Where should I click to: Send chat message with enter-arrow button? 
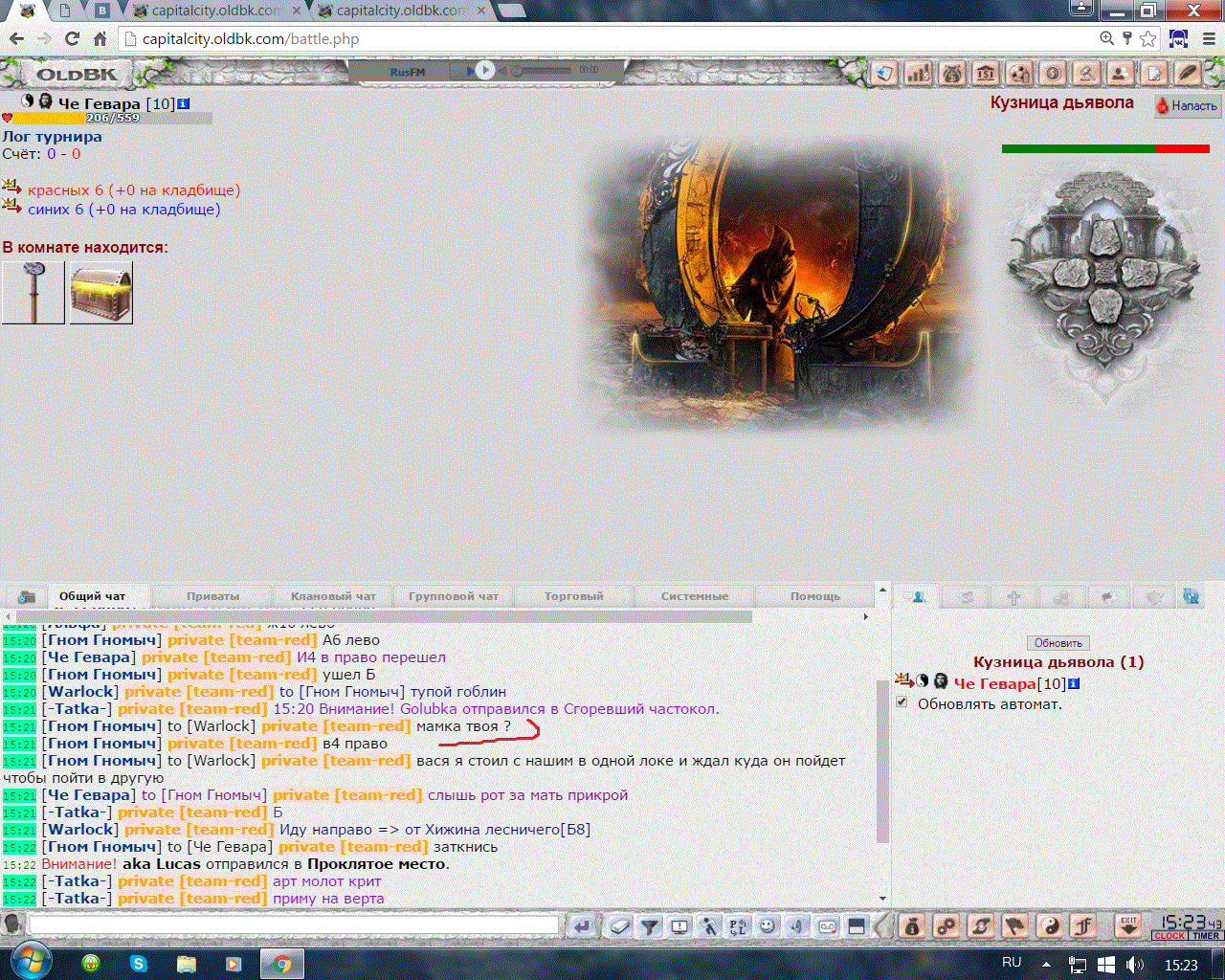click(581, 925)
